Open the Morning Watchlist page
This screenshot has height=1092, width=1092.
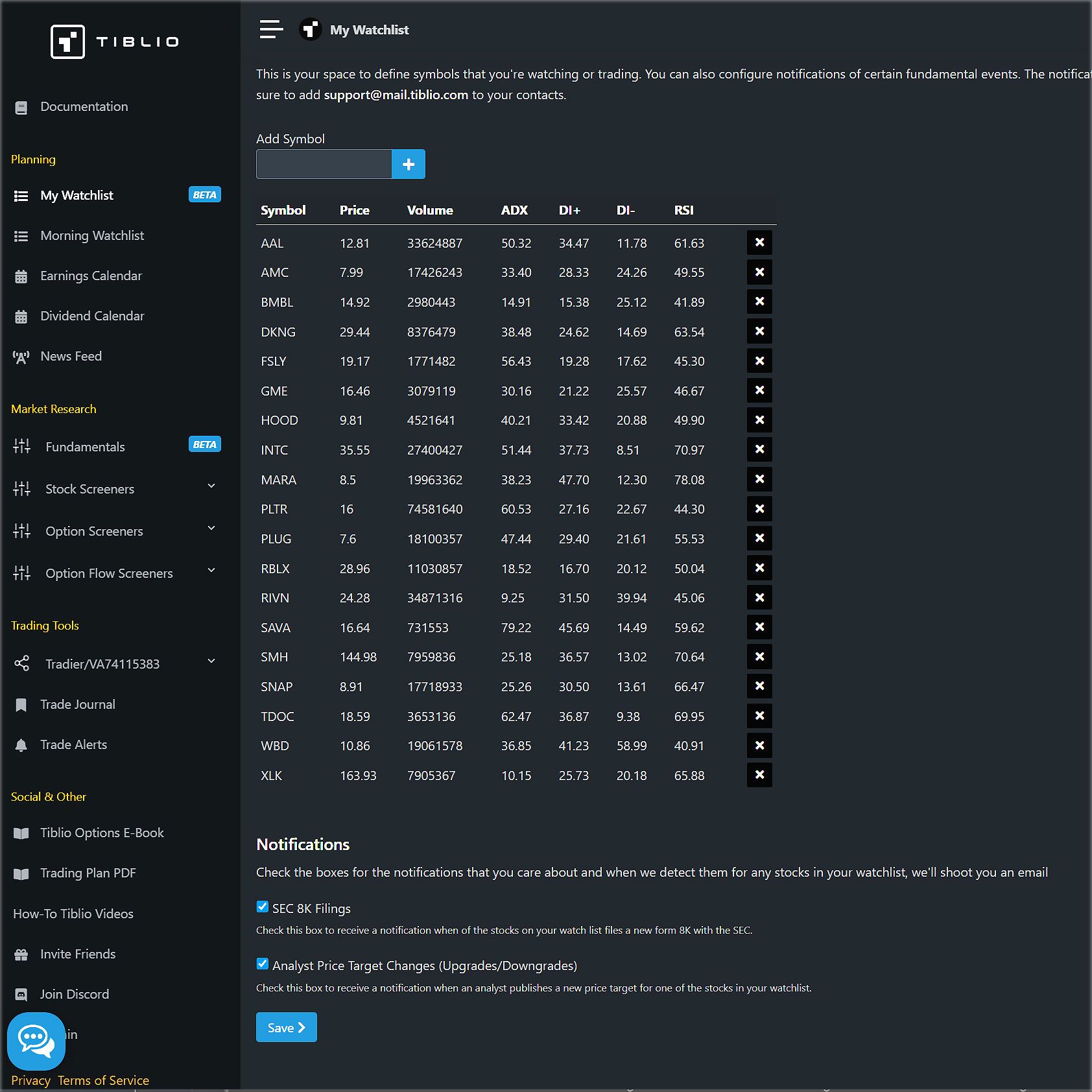[x=92, y=236]
